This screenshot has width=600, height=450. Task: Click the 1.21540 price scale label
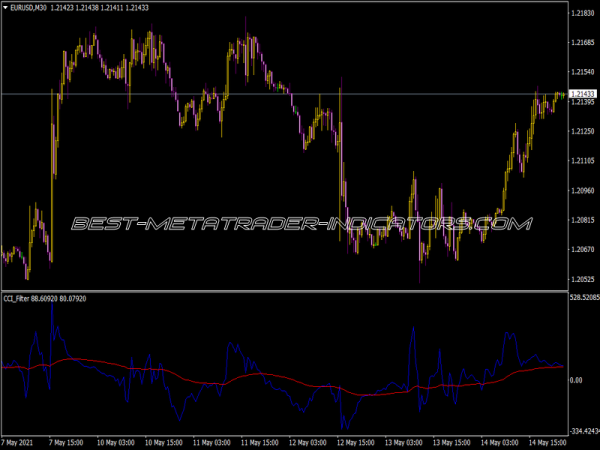click(x=582, y=72)
